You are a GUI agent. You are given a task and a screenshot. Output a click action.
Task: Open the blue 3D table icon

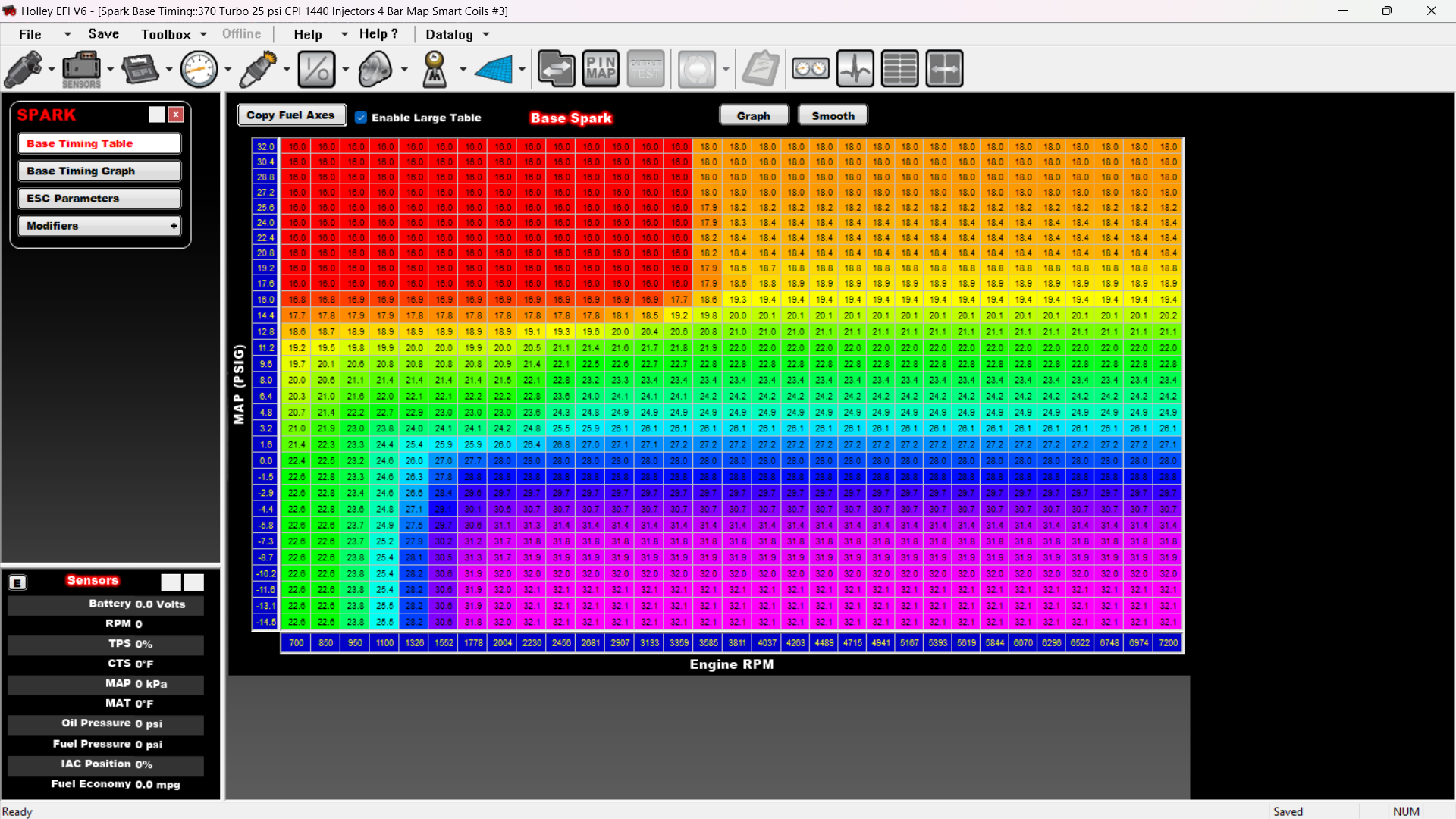(x=494, y=69)
